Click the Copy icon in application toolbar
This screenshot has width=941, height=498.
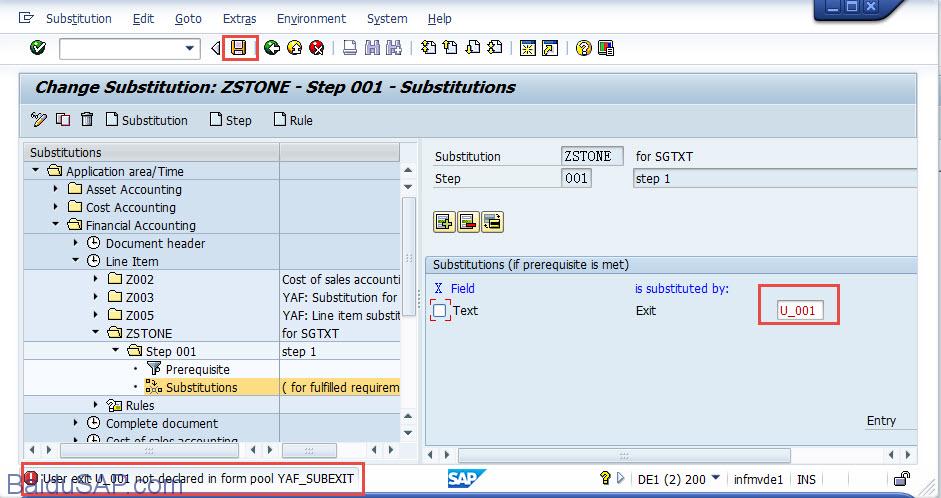[63, 119]
